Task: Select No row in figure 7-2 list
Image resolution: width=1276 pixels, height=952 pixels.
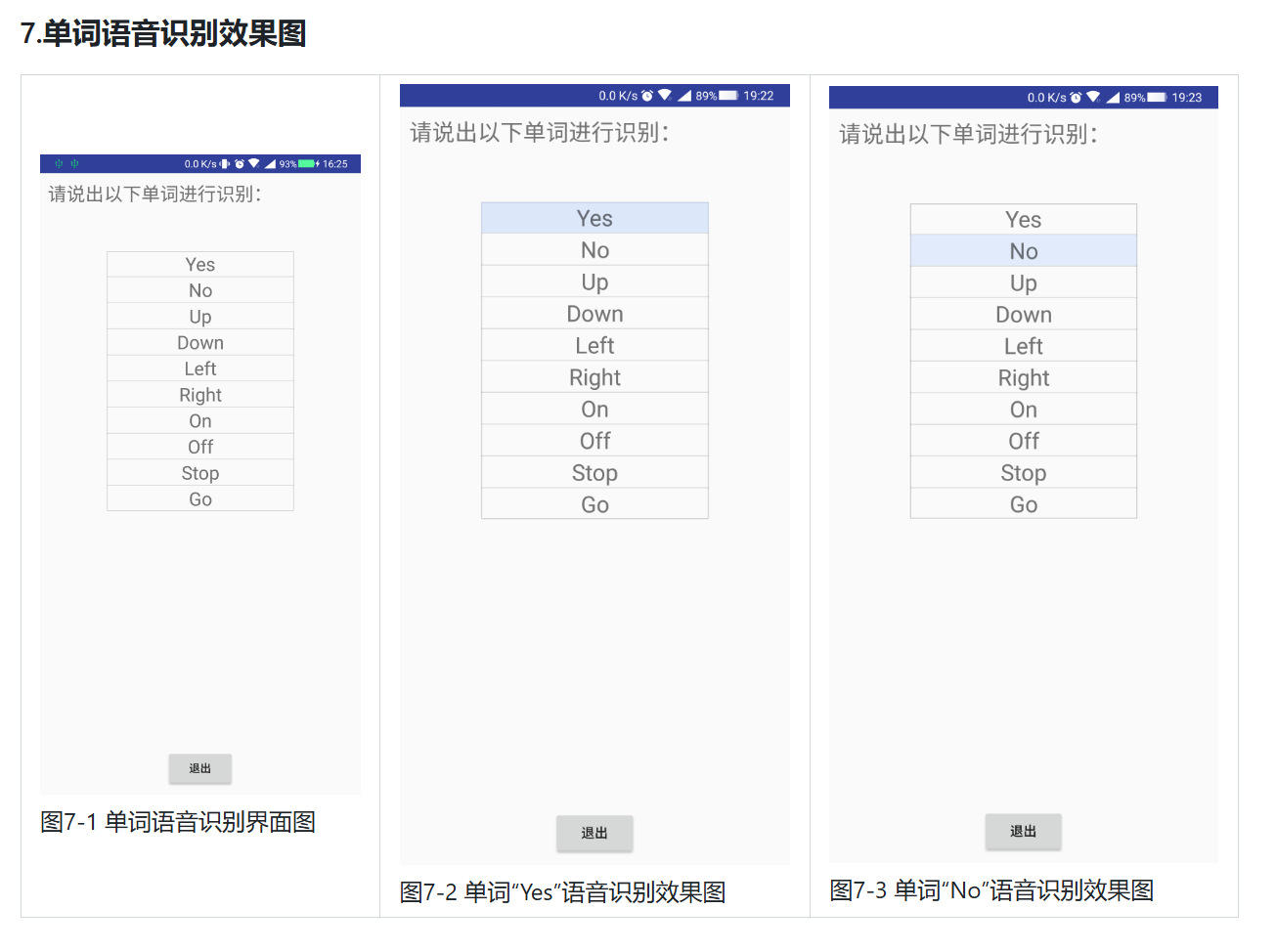Action: (594, 250)
